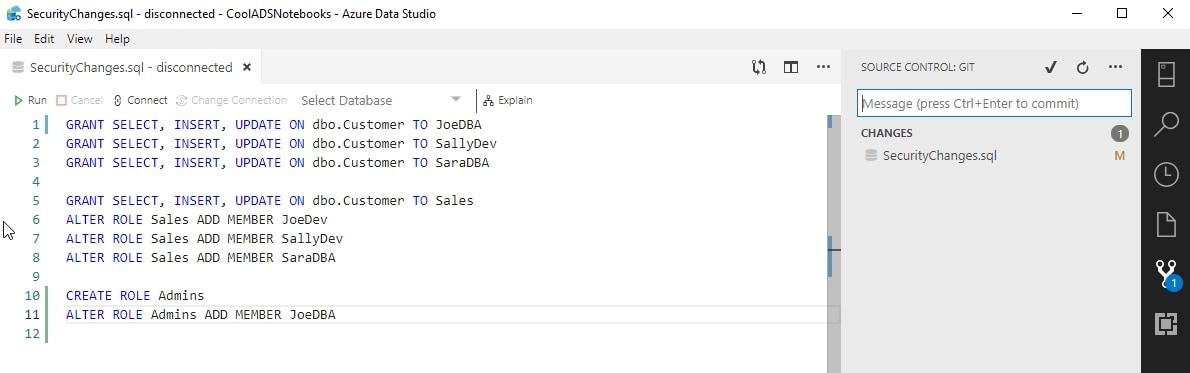This screenshot has width=1190, height=373.
Task: Open editor more actions ellipsis
Action: (823, 67)
